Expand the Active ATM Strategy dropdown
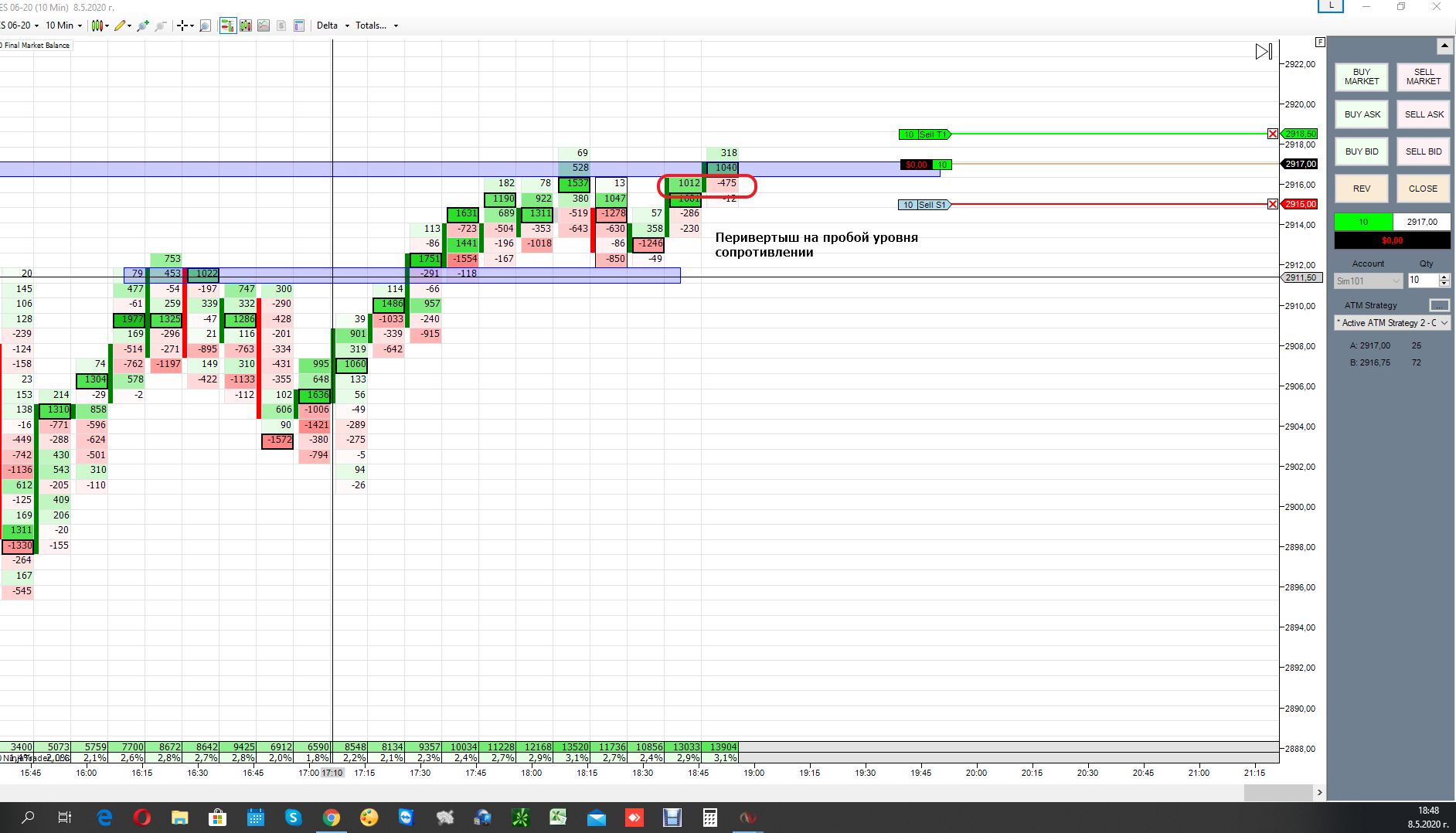 click(1393, 323)
